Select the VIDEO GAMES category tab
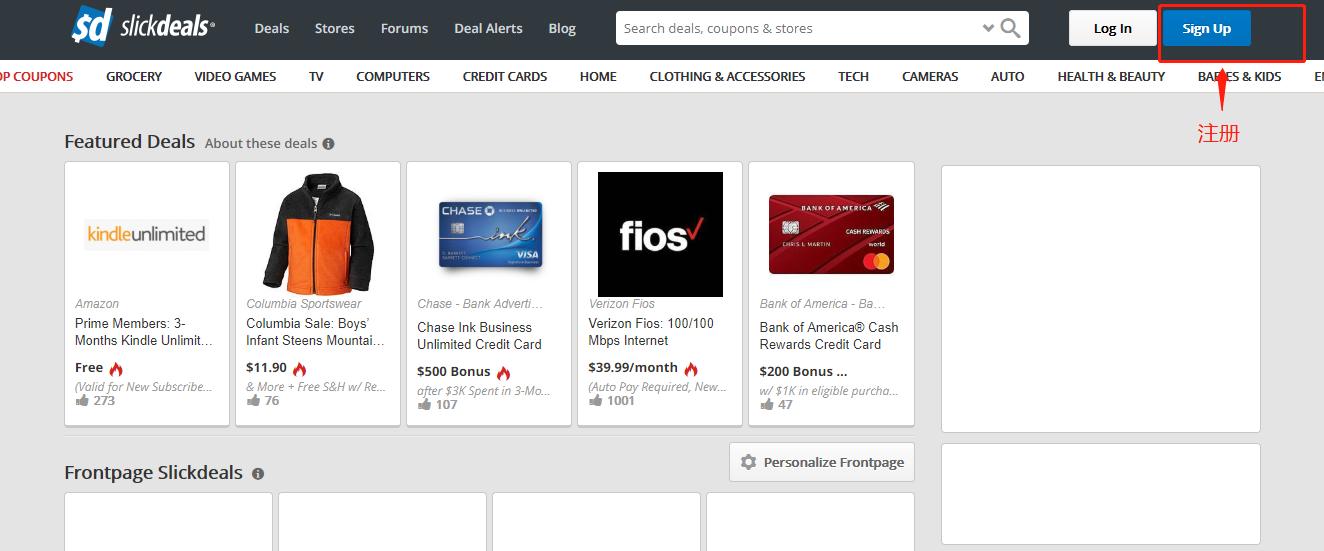1324x551 pixels. 235,76
